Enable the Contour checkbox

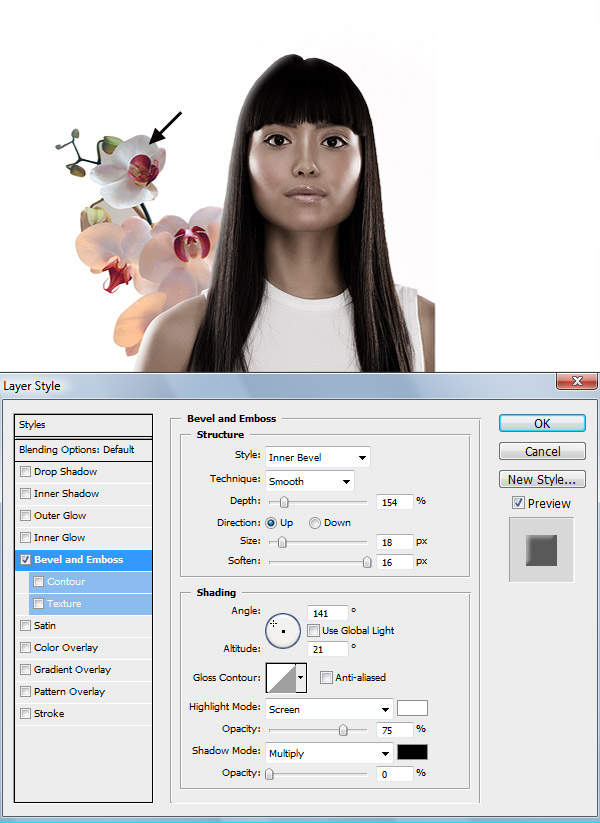pyautogui.click(x=38, y=582)
